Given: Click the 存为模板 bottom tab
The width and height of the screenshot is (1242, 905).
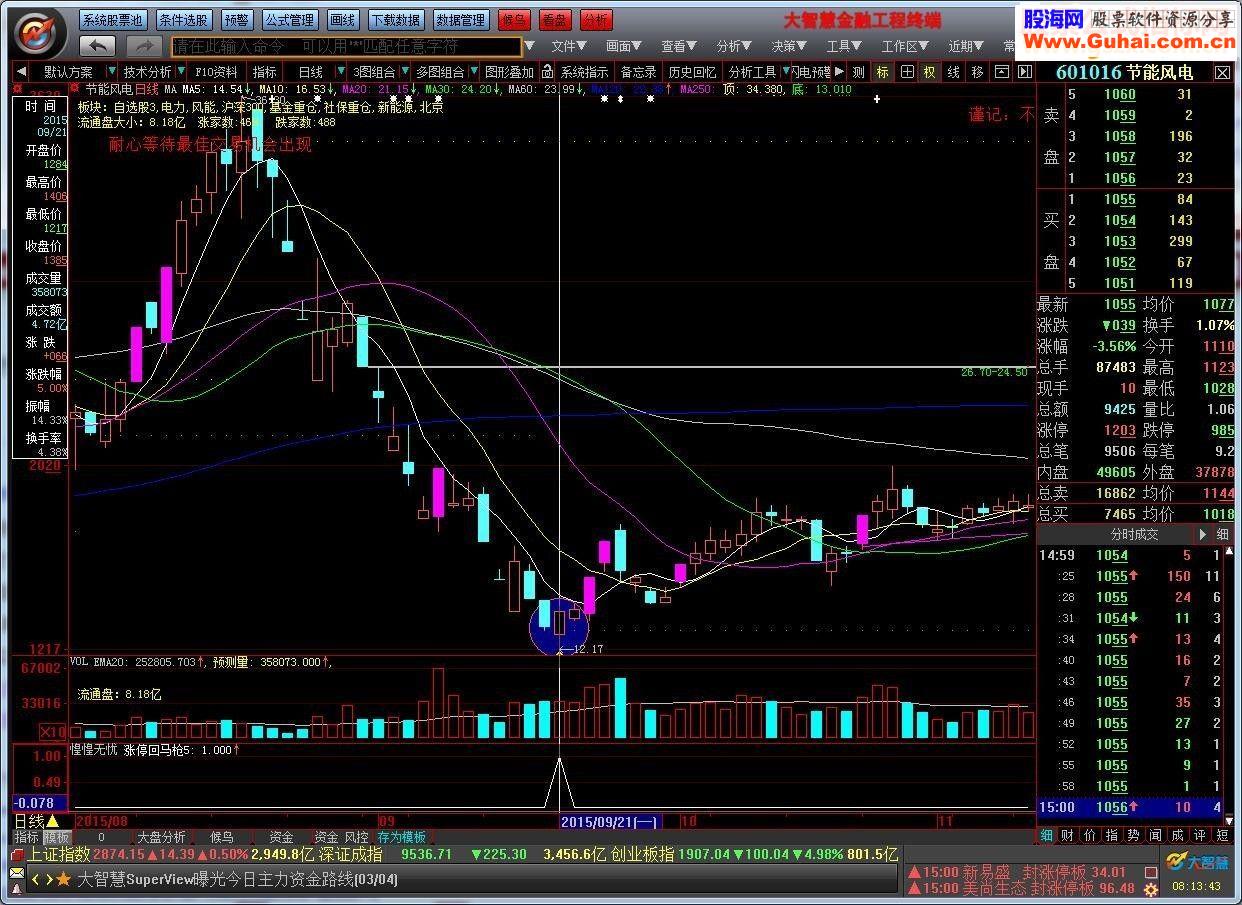Looking at the screenshot, I should click(x=401, y=837).
